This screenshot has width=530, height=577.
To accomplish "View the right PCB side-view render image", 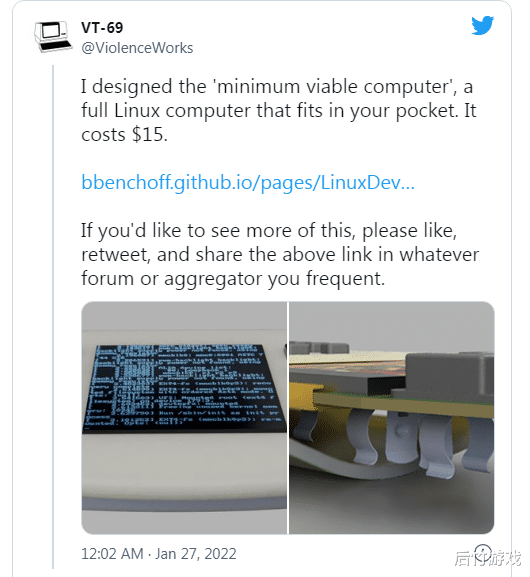I will (x=392, y=418).
